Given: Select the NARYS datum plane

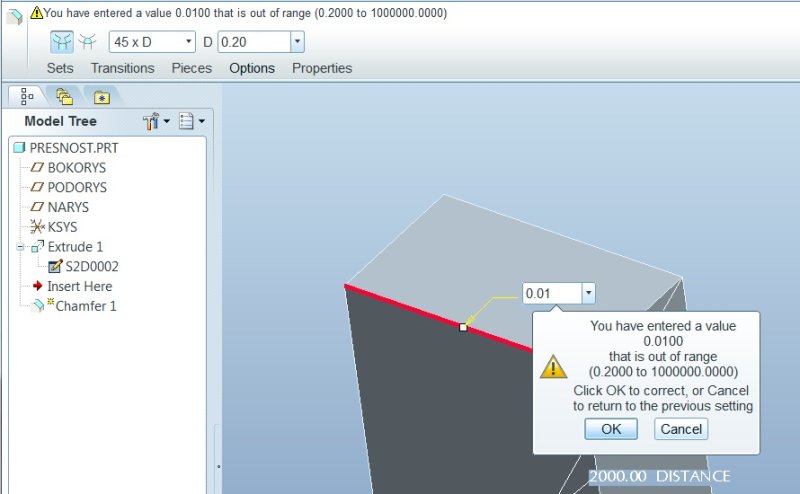Looking at the screenshot, I should (68, 207).
